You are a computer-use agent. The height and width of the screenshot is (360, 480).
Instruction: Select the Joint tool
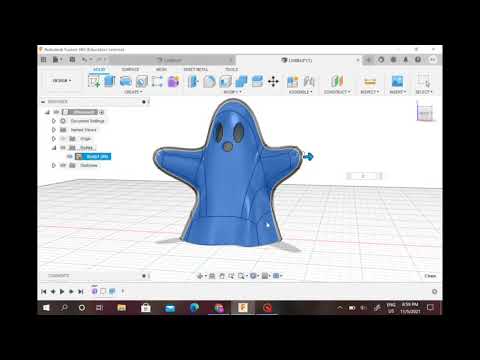309,81
